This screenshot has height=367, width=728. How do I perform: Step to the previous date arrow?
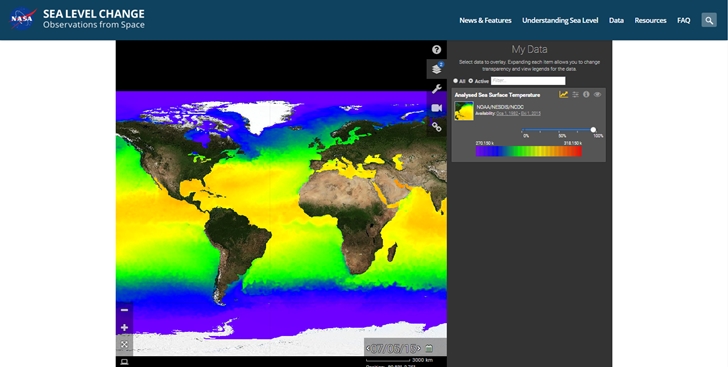(x=368, y=348)
